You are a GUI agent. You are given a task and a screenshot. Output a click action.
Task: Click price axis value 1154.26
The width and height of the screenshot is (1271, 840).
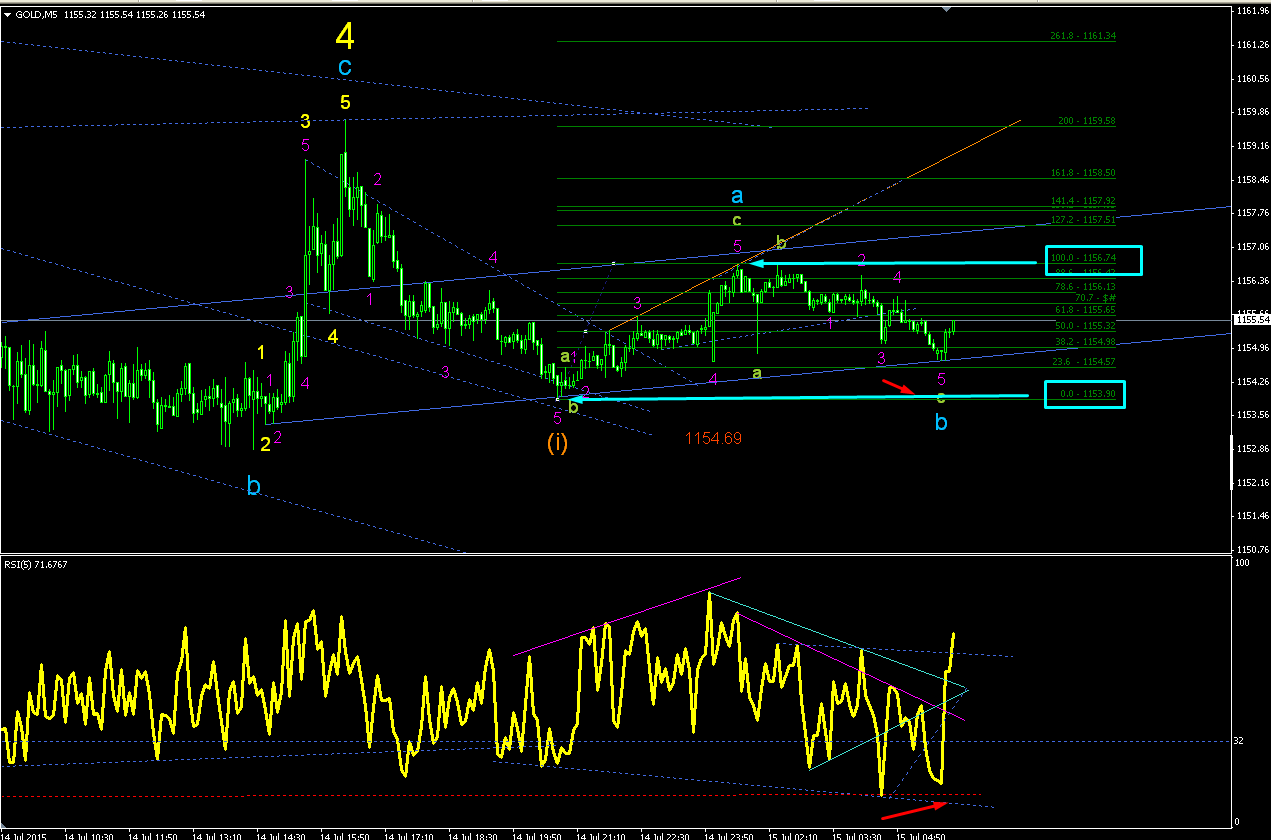pos(1252,381)
